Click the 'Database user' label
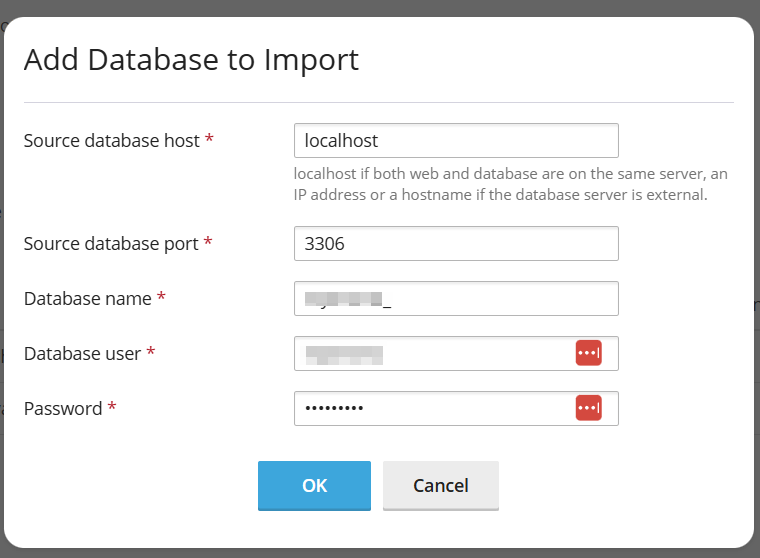Screen dimensions: 760x558 82,353
